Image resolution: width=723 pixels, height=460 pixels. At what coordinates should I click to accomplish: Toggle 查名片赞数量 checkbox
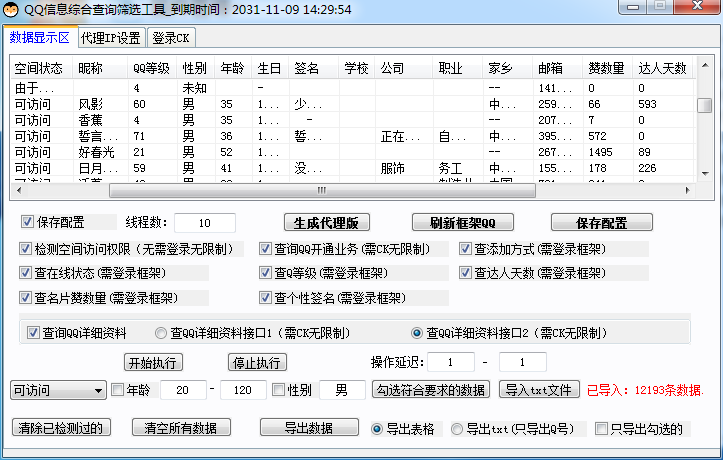(x=25, y=298)
